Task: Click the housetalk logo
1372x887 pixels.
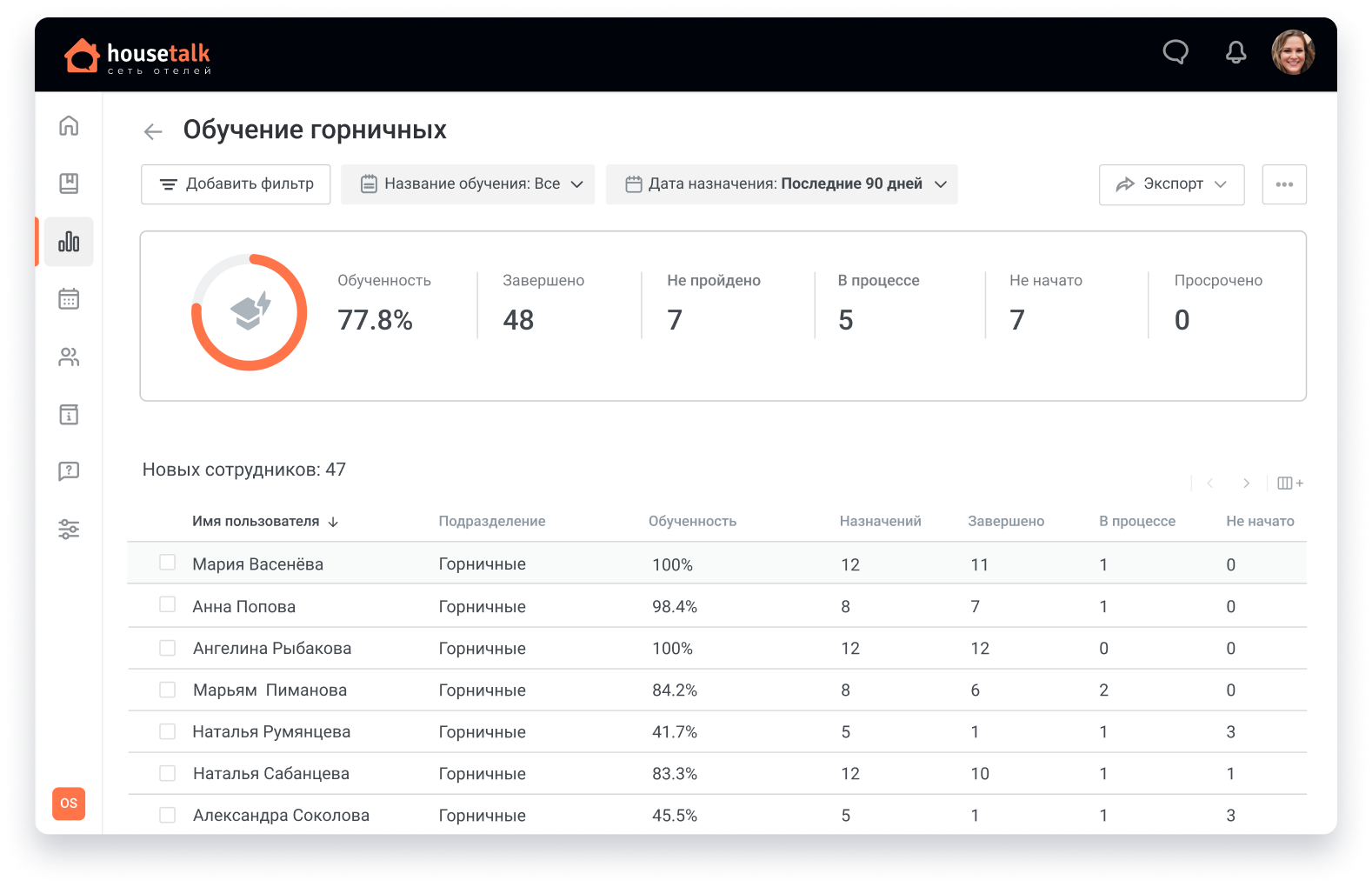Action: point(137,57)
